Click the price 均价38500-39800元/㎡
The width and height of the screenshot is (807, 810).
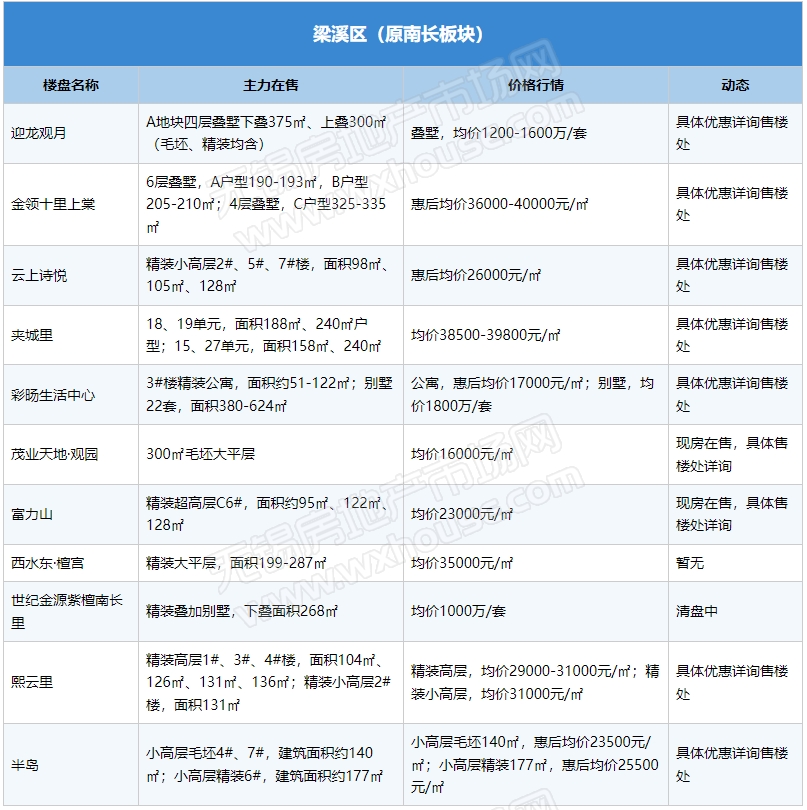pos(486,335)
